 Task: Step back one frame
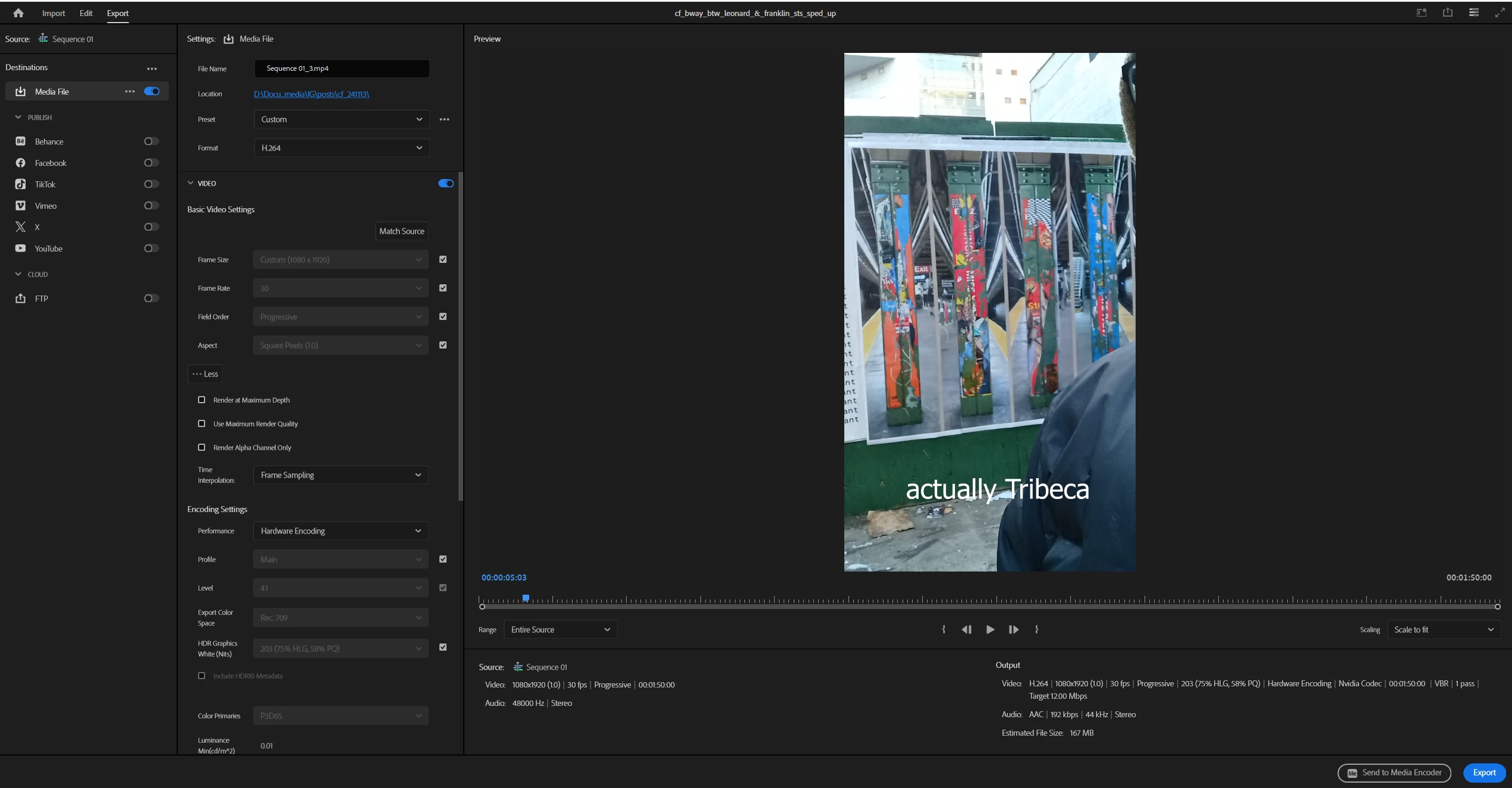pyautogui.click(x=966, y=629)
